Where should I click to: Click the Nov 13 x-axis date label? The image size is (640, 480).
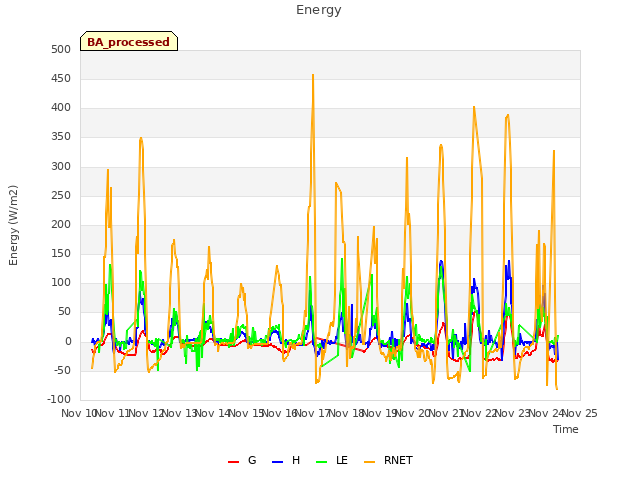(x=180, y=413)
